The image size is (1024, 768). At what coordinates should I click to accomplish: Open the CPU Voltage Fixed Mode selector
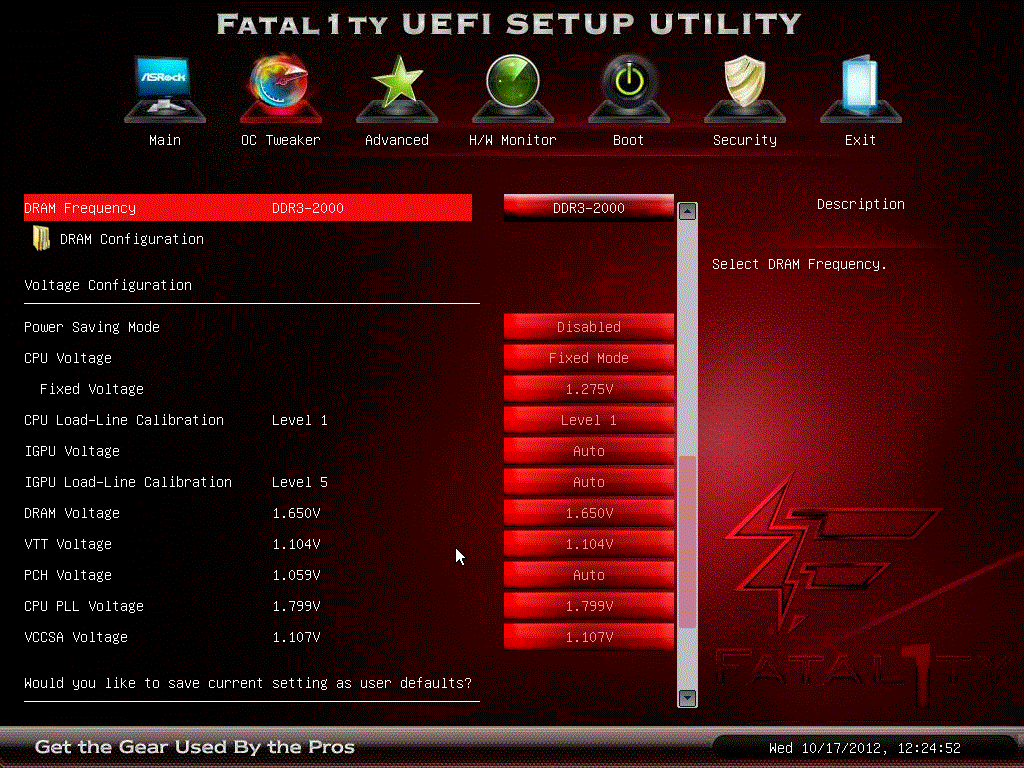point(589,358)
